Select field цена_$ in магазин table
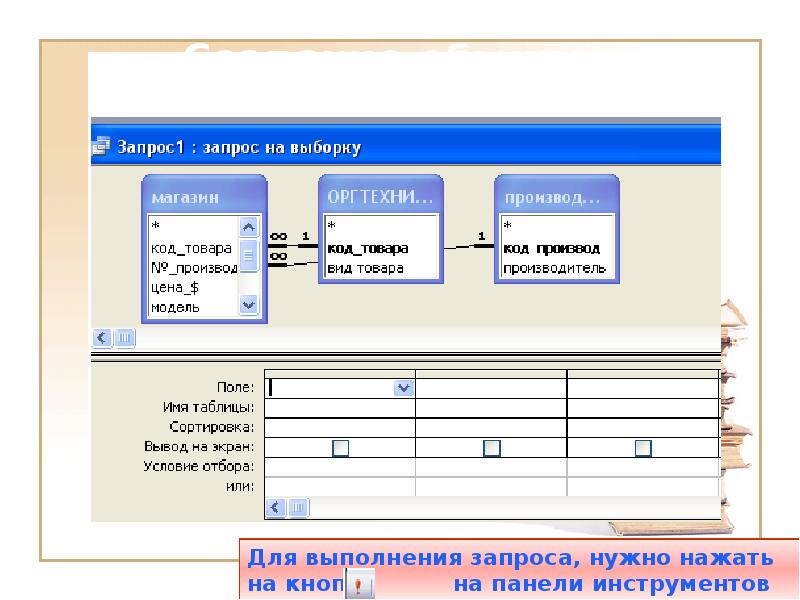This screenshot has height=600, width=800. pyautogui.click(x=176, y=287)
